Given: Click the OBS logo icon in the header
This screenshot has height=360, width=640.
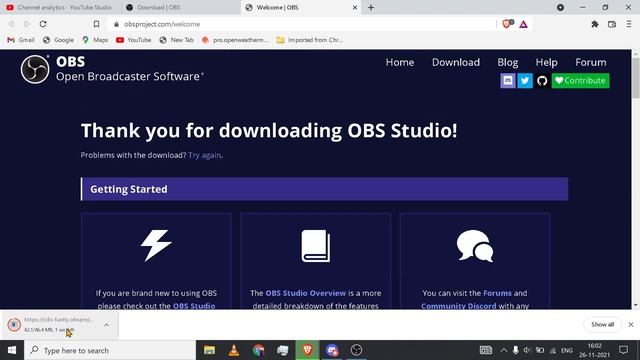Looking at the screenshot, I should click(x=35, y=69).
